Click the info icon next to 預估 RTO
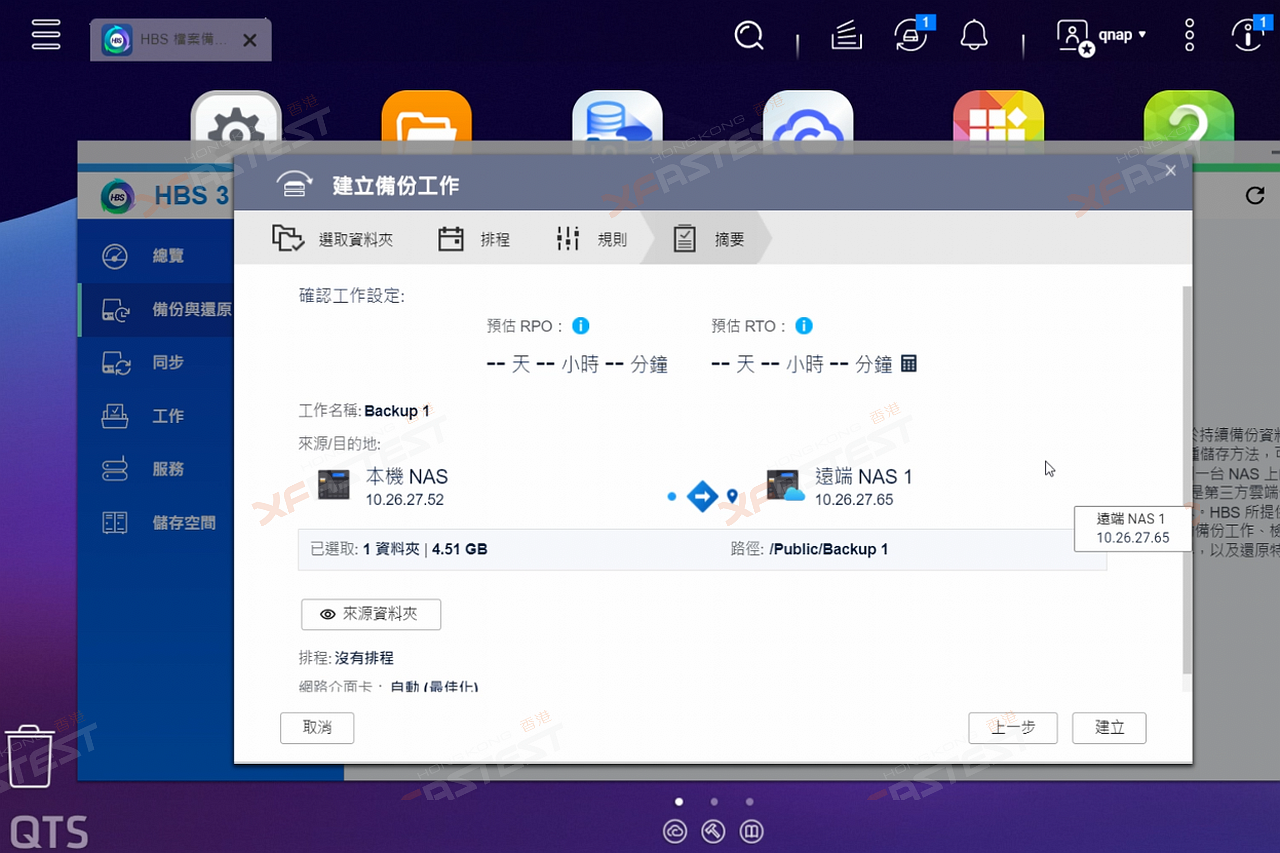Viewport: 1280px width, 853px height. click(804, 326)
